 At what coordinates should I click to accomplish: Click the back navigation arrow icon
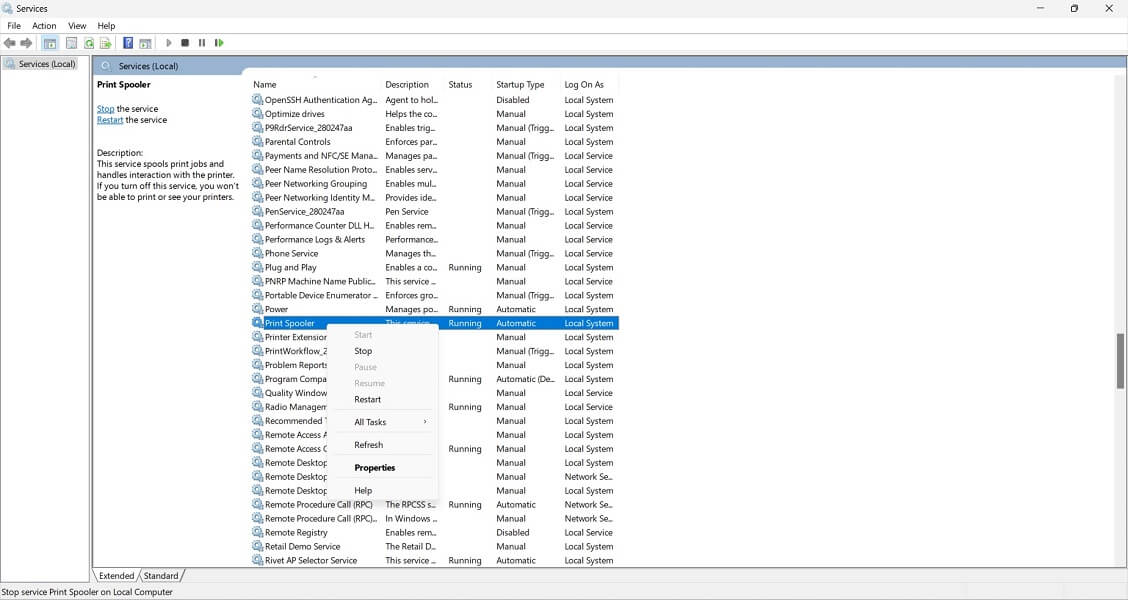(x=9, y=42)
